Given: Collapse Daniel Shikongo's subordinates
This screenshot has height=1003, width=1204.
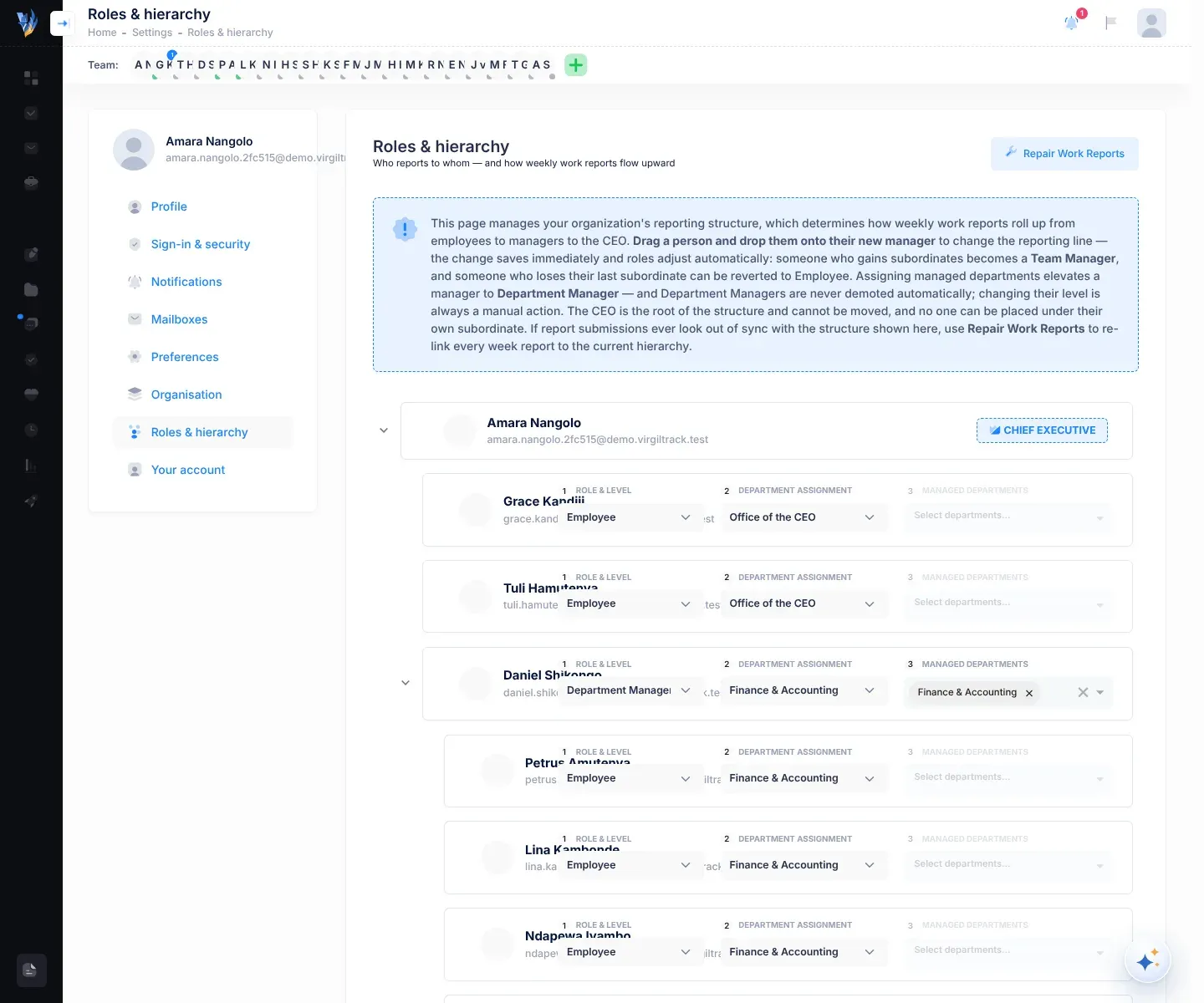Looking at the screenshot, I should (x=406, y=683).
